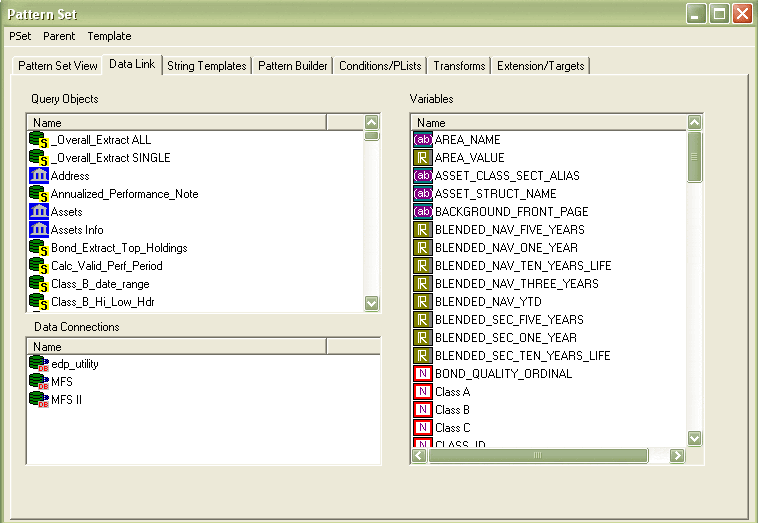This screenshot has height=523, width=758.
Task: Select the MFS data connection name
Action: pyautogui.click(x=62, y=382)
